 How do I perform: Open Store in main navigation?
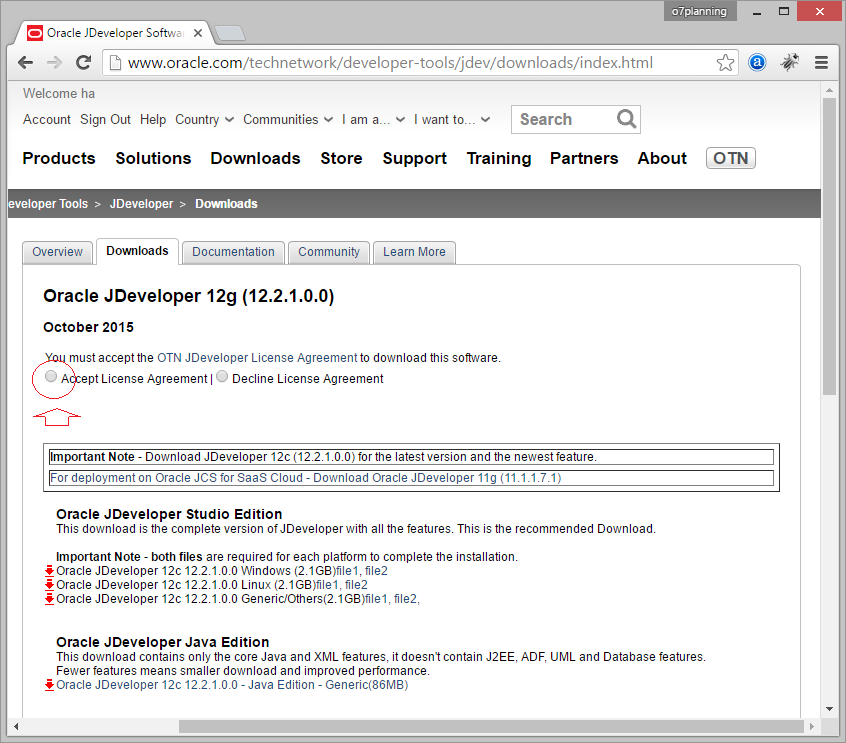(x=342, y=158)
